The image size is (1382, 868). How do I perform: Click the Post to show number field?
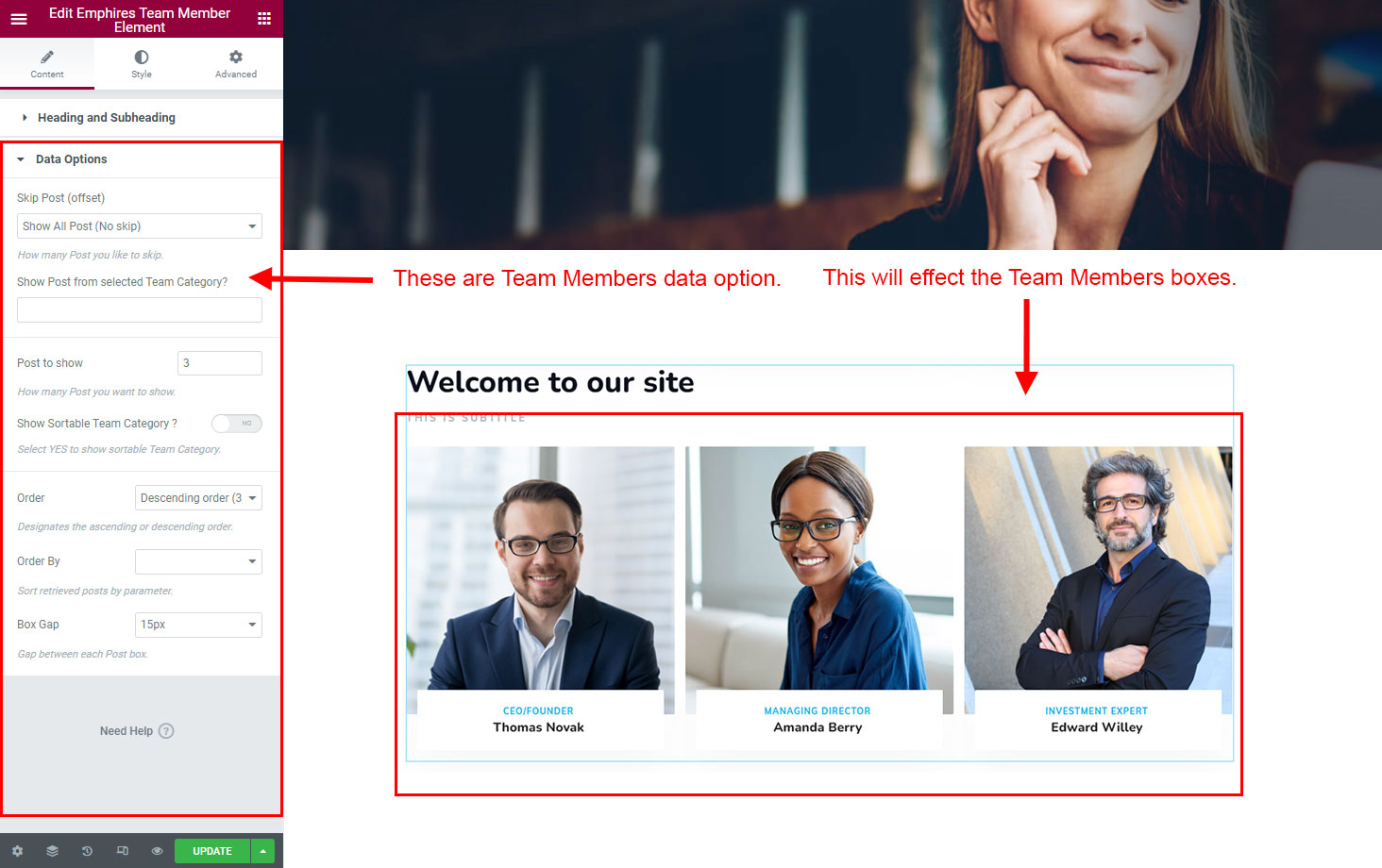pos(220,363)
